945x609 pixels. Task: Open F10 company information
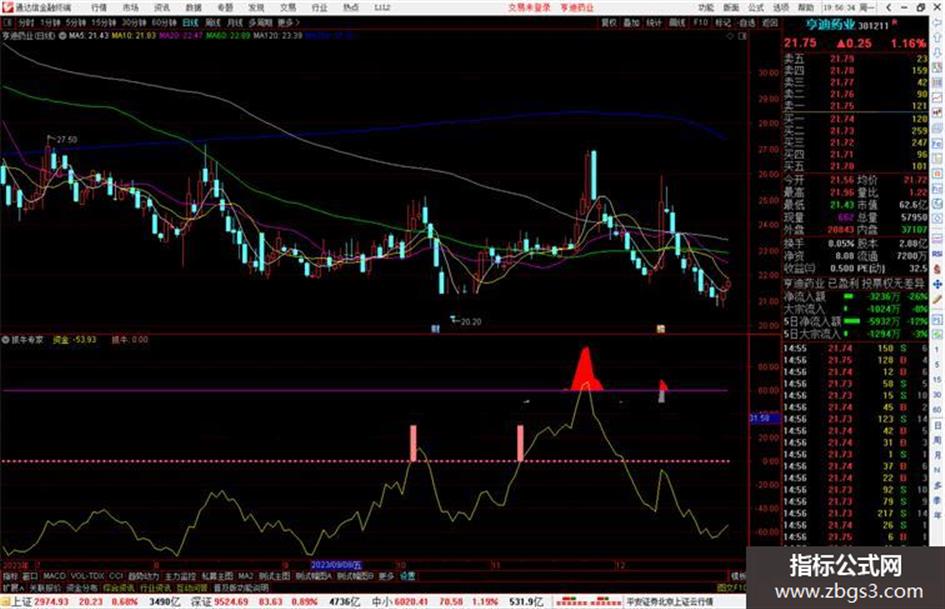pyautogui.click(x=700, y=22)
